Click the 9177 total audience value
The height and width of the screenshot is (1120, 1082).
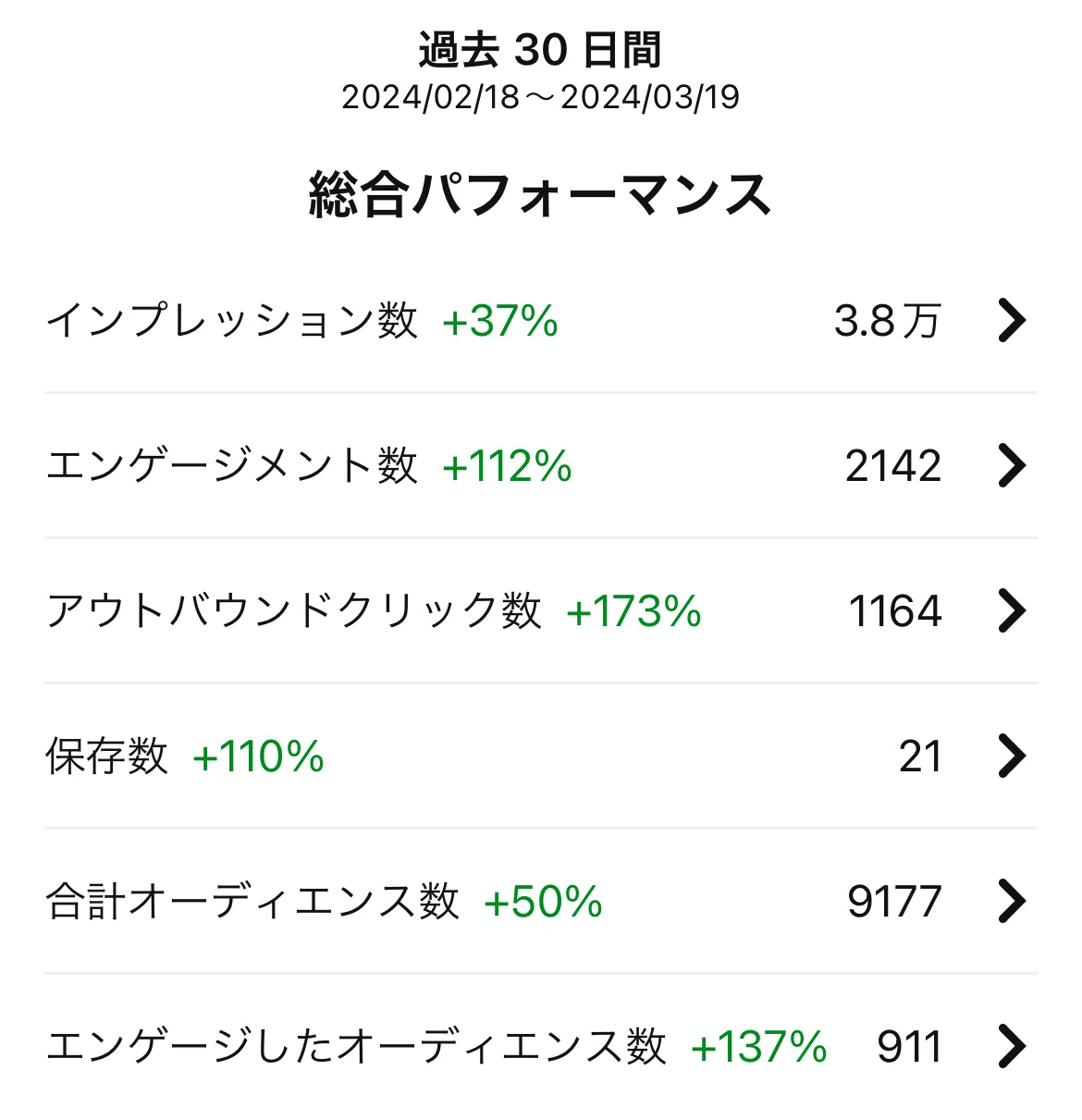(894, 901)
